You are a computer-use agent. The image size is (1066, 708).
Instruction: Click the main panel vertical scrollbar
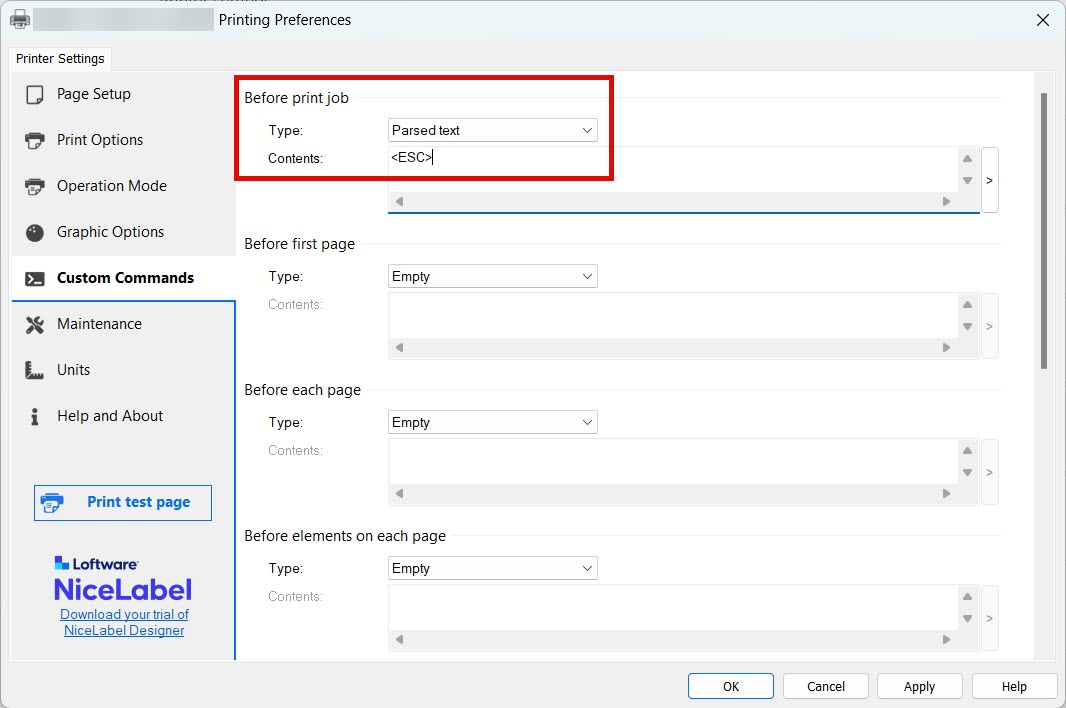click(1045, 230)
